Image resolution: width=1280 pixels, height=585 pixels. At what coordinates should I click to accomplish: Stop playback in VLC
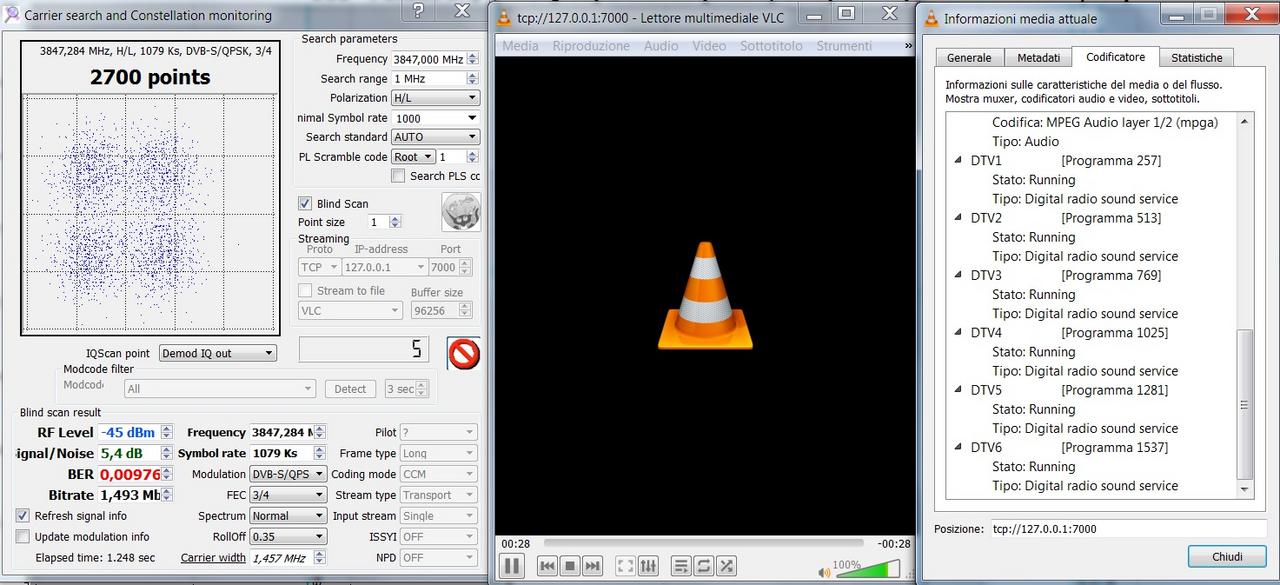pyautogui.click(x=570, y=566)
